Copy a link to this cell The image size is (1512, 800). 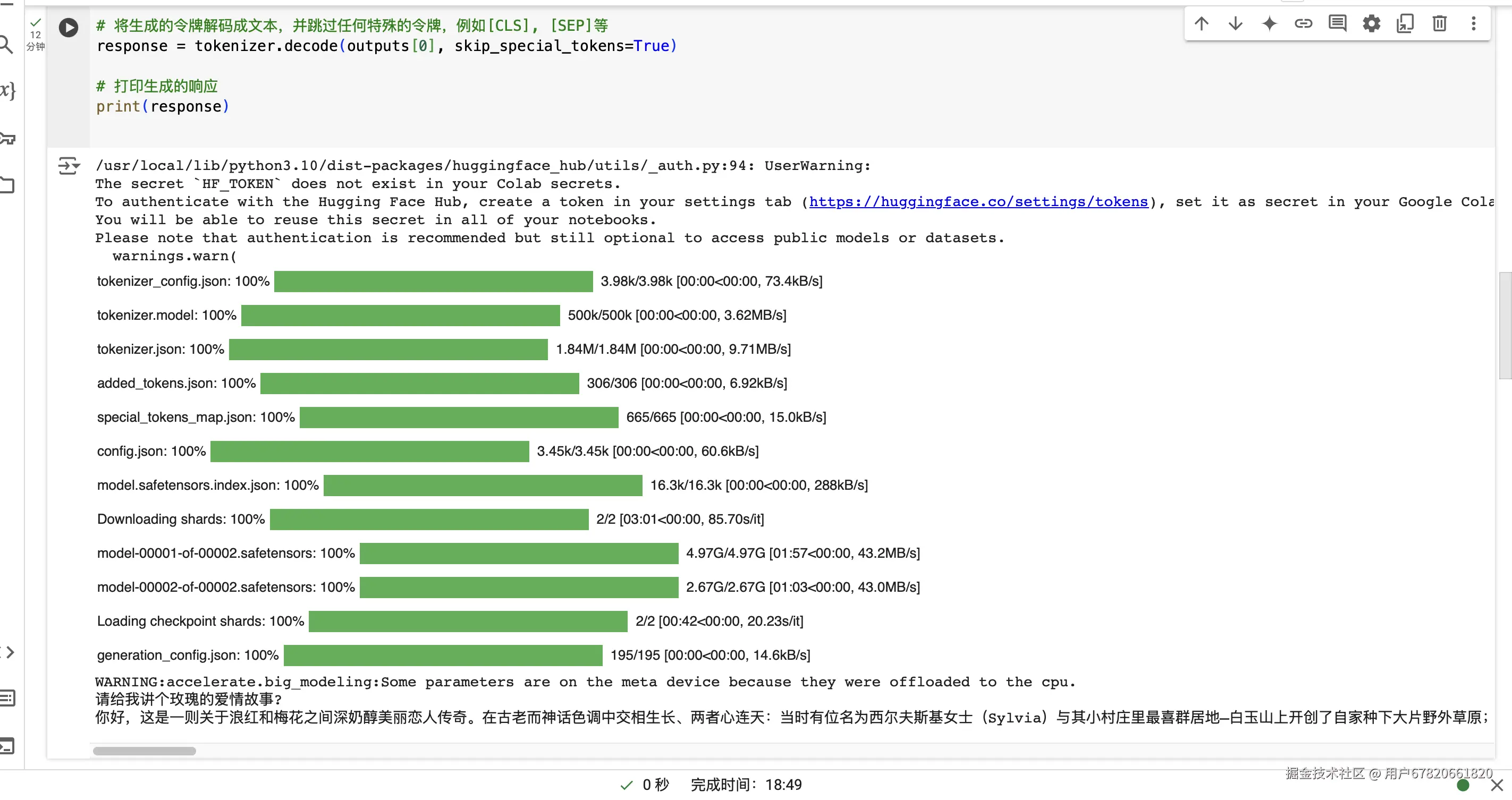pyautogui.click(x=1304, y=23)
